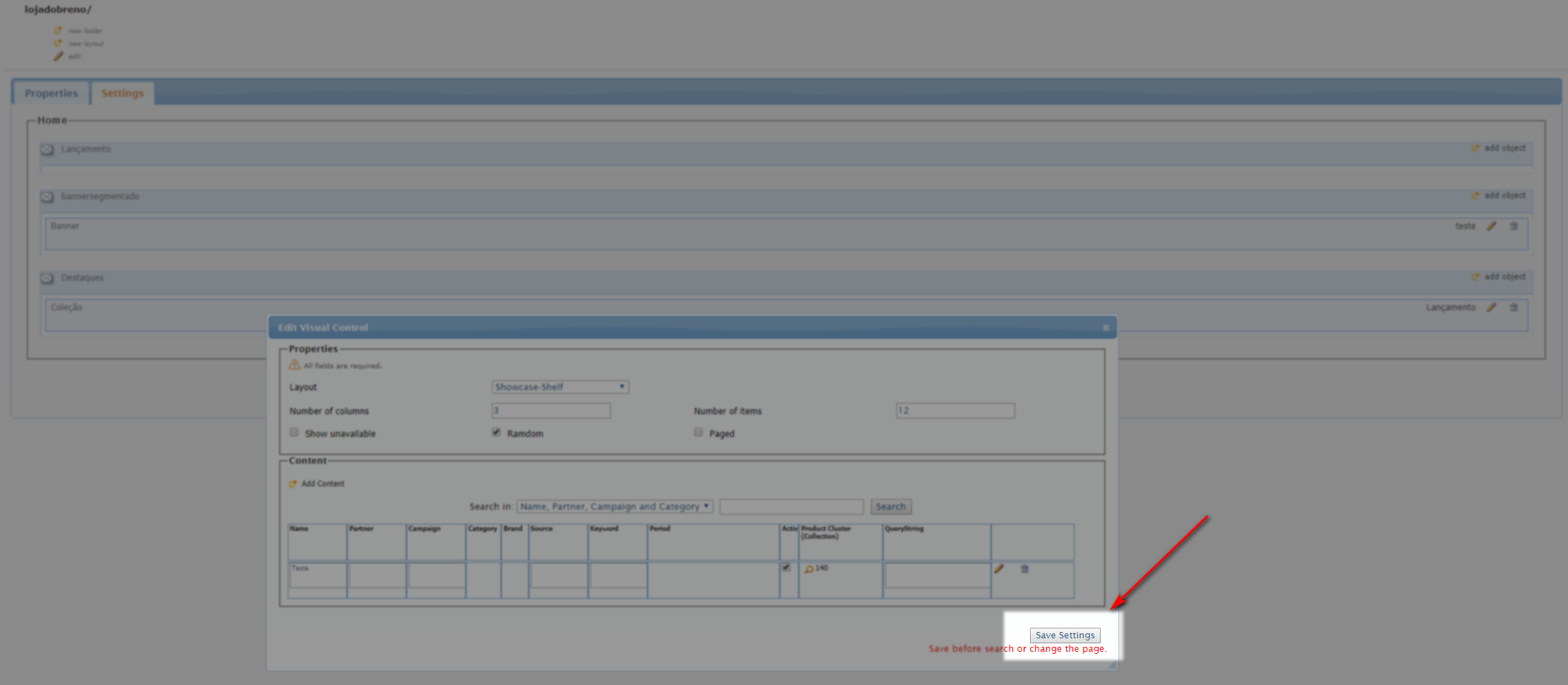The height and width of the screenshot is (685, 1568).
Task: Edit the Teste content row with pencil
Action: tap(999, 569)
